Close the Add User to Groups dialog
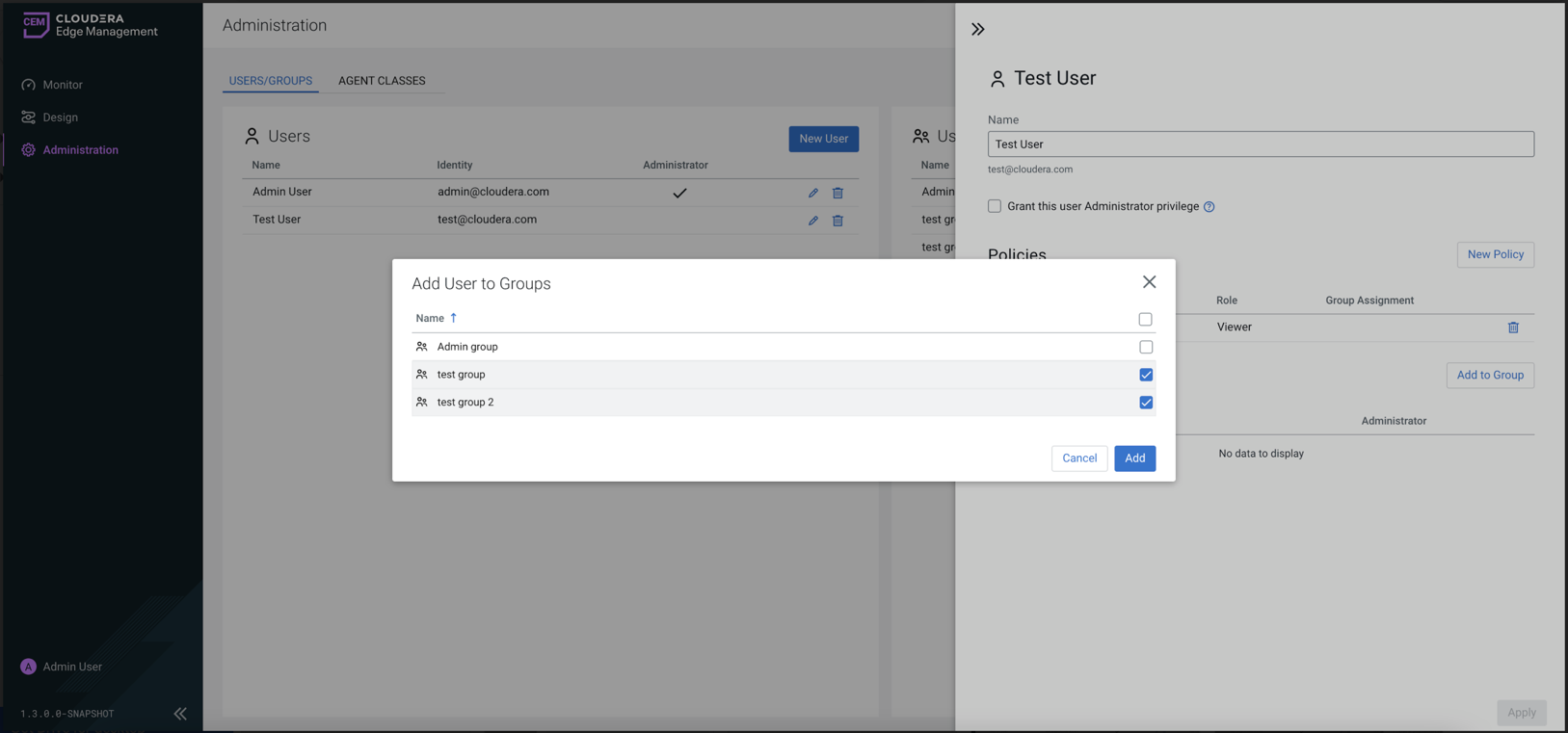 click(1149, 282)
